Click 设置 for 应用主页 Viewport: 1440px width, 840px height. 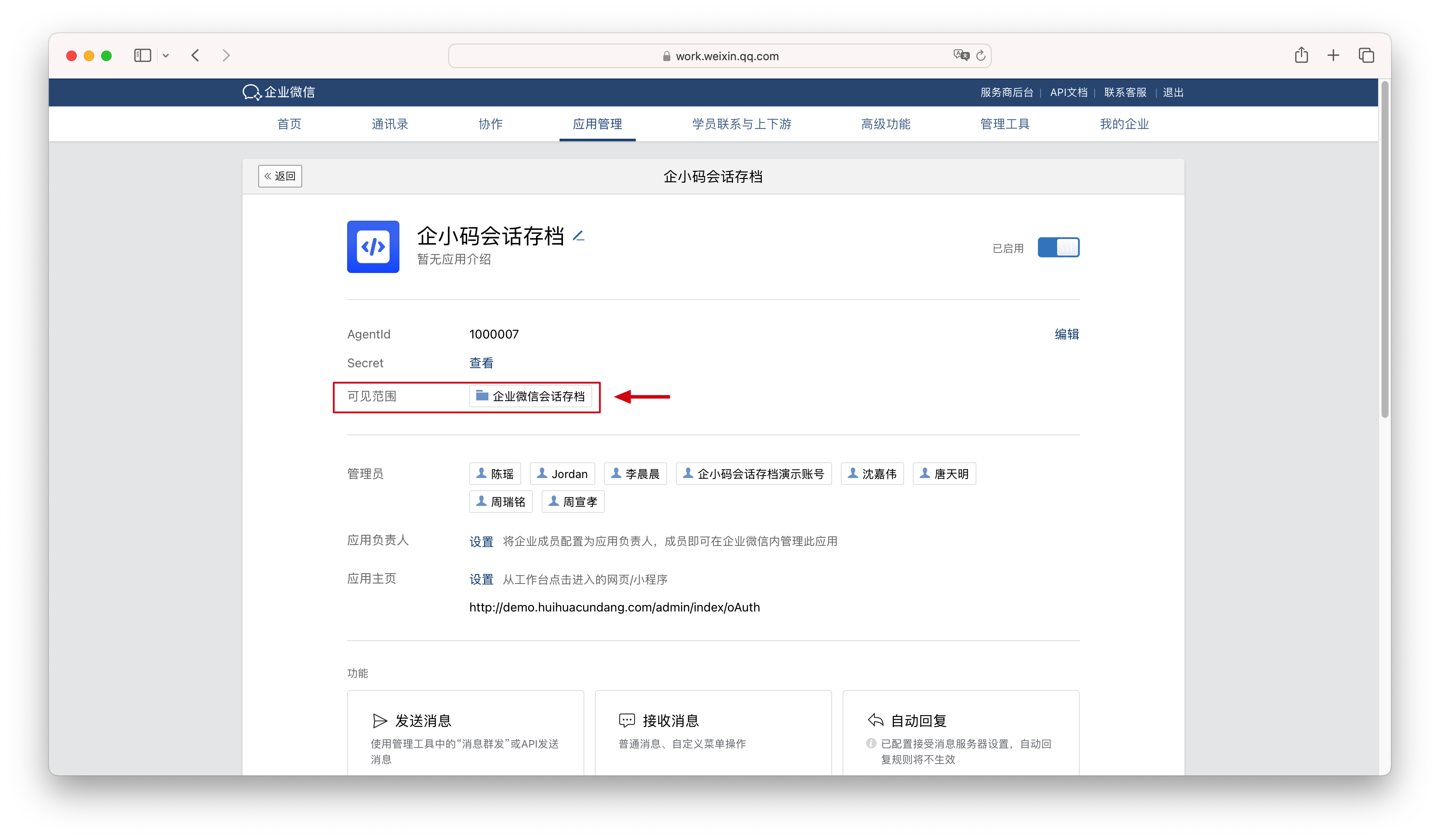[x=481, y=580]
